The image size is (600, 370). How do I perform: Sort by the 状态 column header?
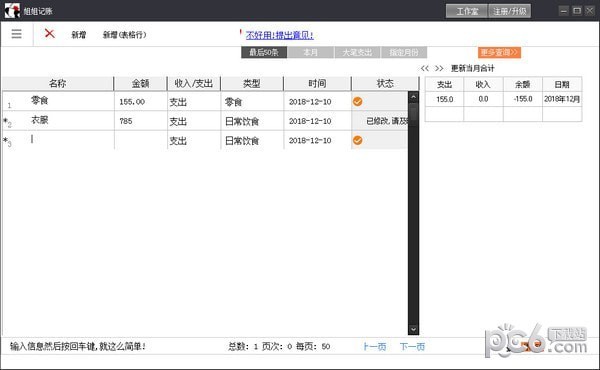point(385,83)
